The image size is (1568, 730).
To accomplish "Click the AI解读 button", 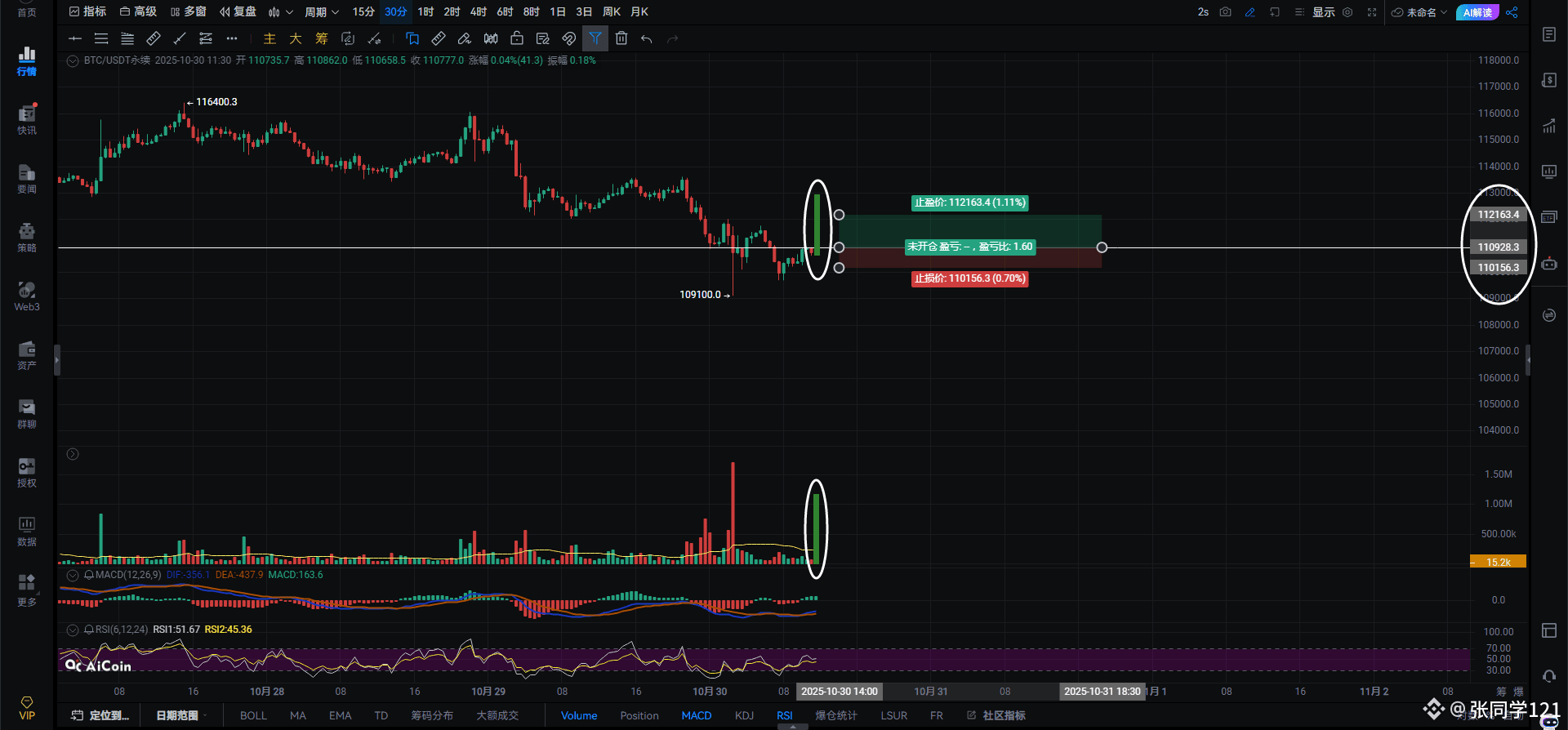I will (x=1477, y=12).
